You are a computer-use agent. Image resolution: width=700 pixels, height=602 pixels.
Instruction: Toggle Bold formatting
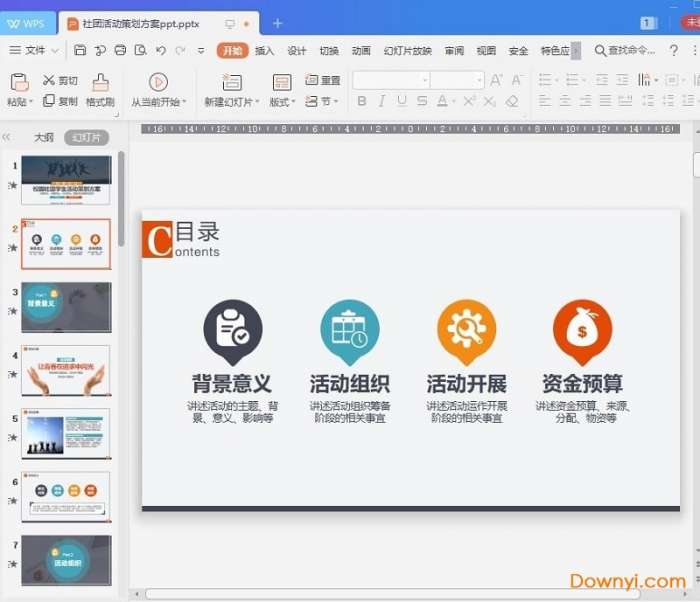coord(362,101)
